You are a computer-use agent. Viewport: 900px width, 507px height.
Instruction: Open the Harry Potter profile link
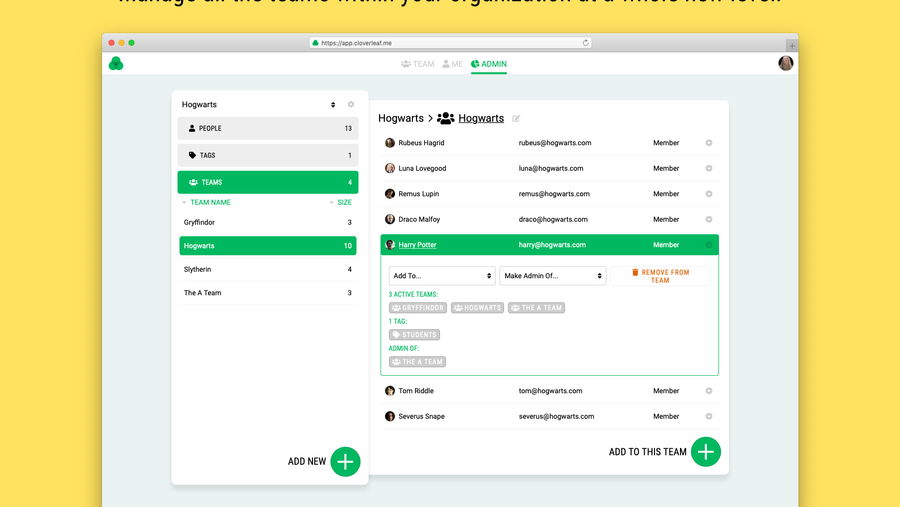coord(417,245)
